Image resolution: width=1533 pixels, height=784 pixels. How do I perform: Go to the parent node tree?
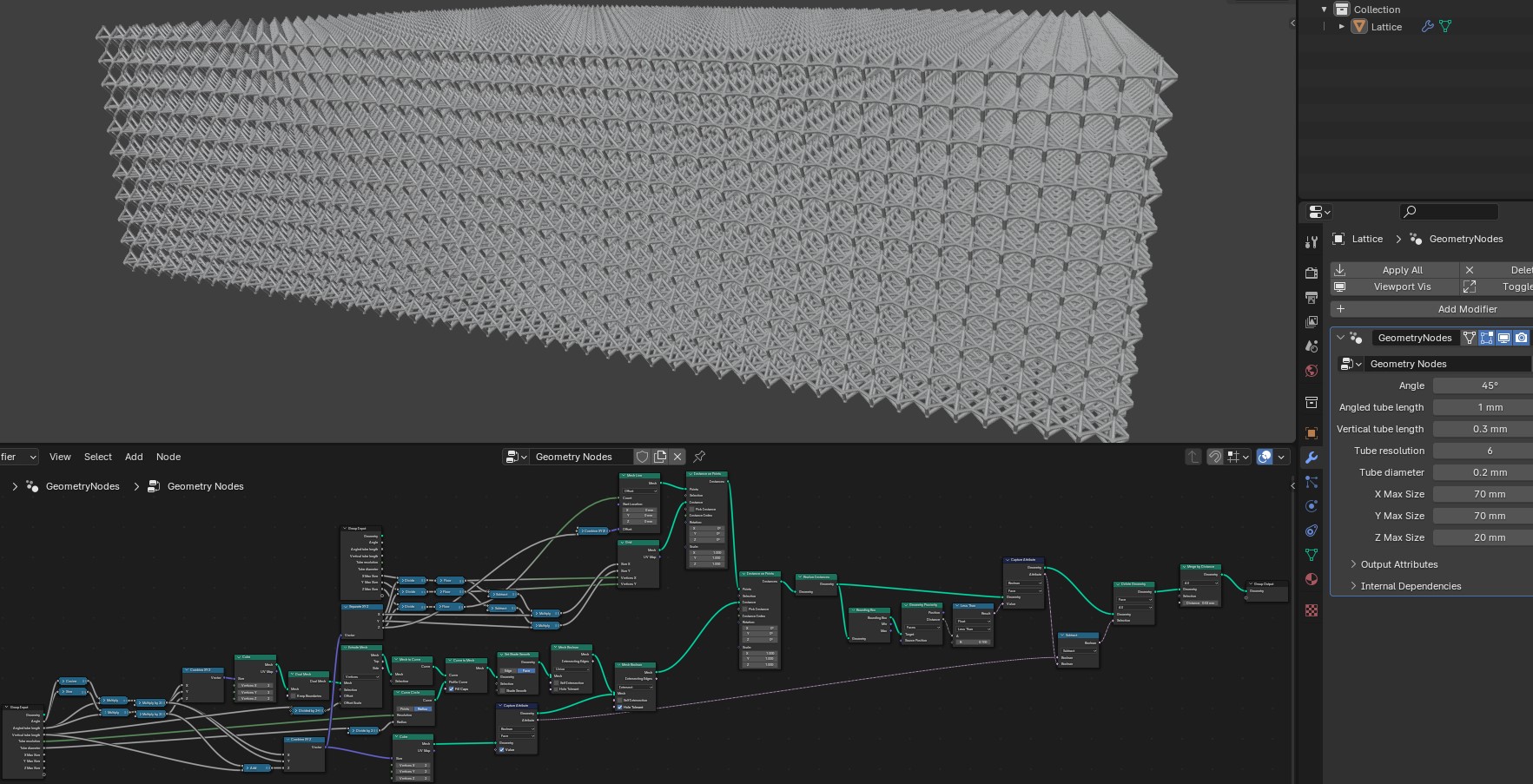pyautogui.click(x=1193, y=457)
